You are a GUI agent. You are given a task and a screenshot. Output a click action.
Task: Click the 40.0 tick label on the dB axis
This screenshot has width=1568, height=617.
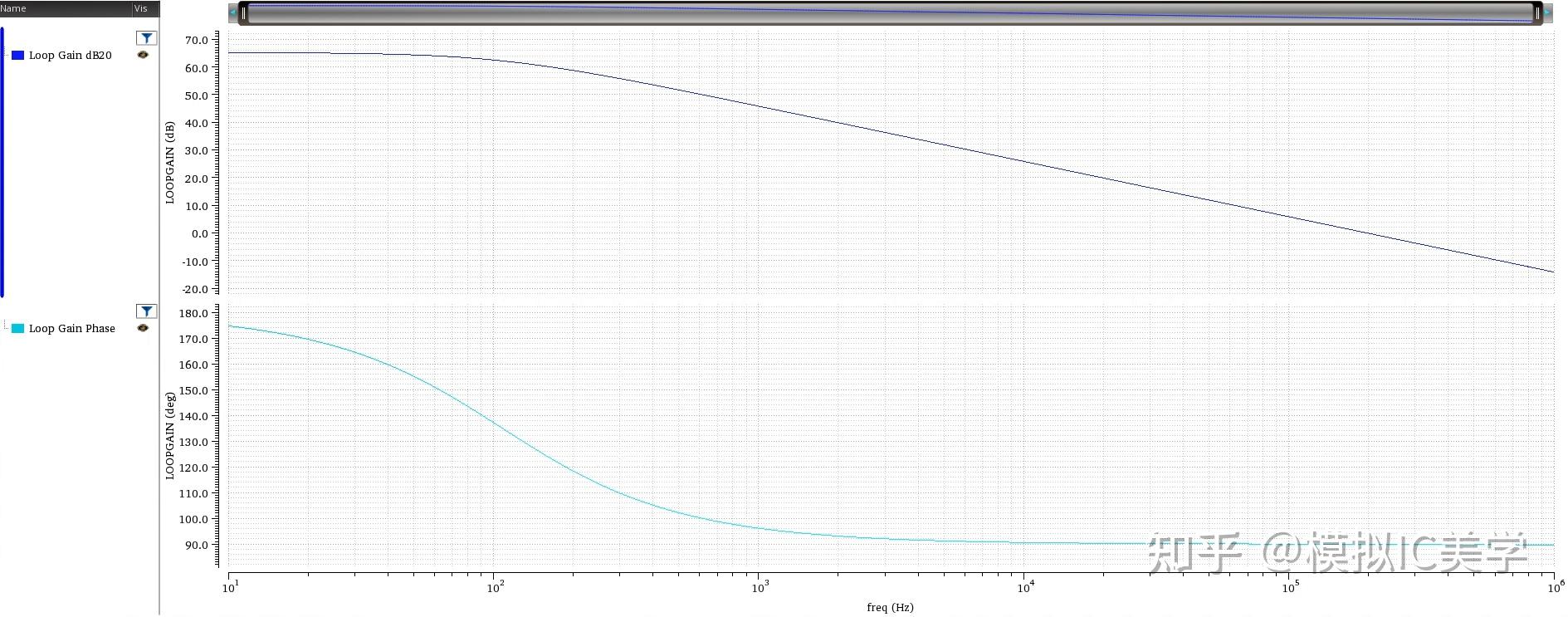(197, 123)
